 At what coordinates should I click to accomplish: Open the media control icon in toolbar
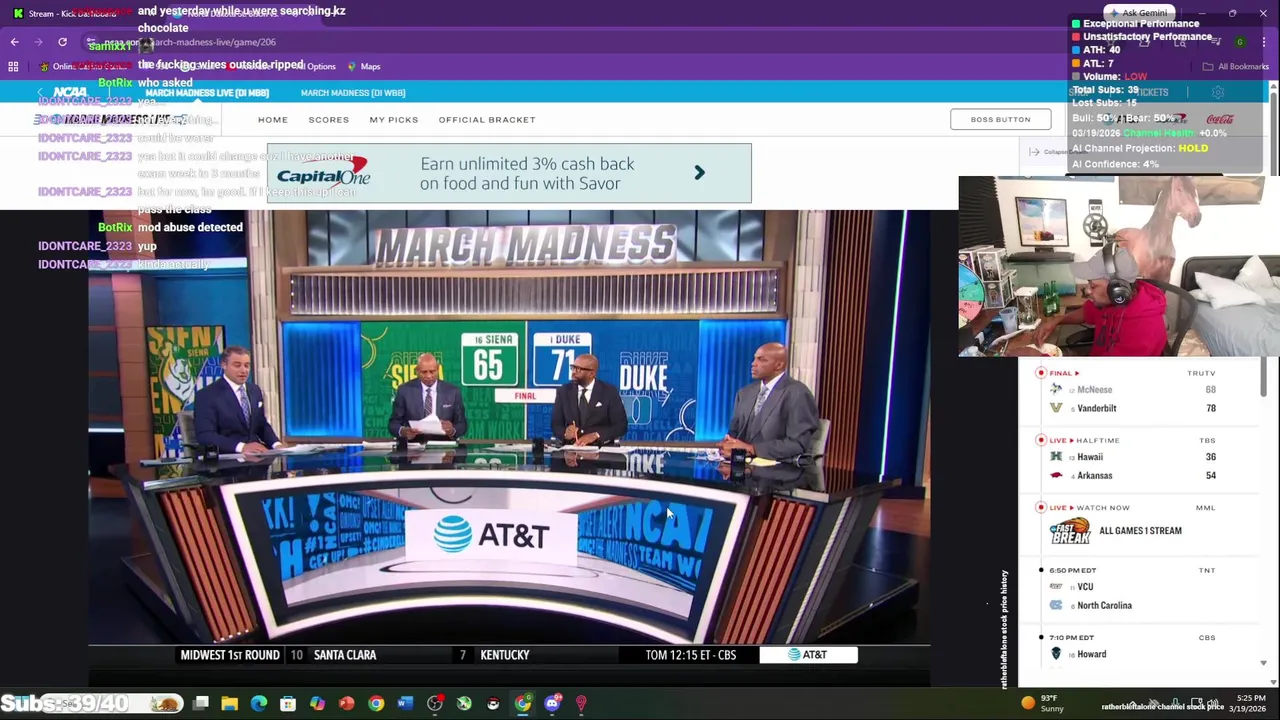[1215, 42]
